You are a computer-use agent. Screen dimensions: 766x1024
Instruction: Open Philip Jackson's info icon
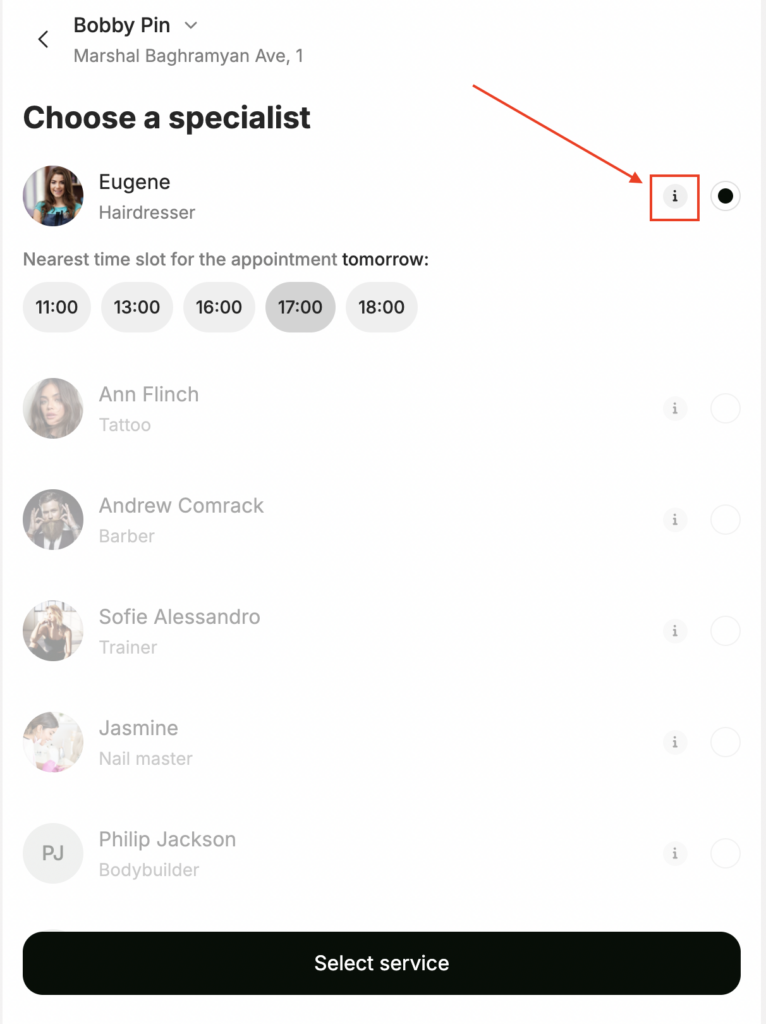675,854
